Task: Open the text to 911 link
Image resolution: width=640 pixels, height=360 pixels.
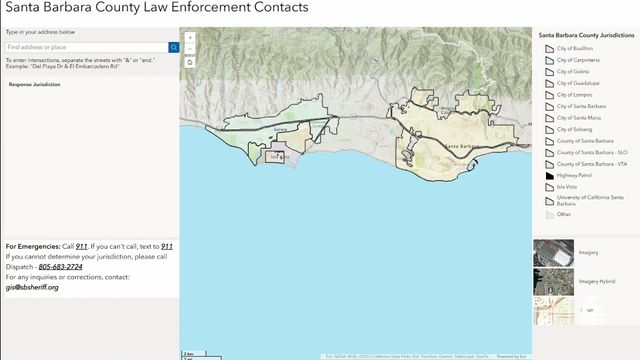Action: pyautogui.click(x=167, y=247)
